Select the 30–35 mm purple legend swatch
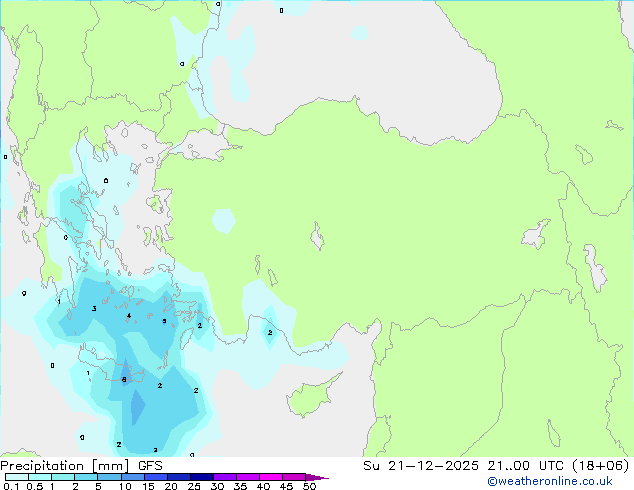634x490 pixels. [x=225, y=477]
